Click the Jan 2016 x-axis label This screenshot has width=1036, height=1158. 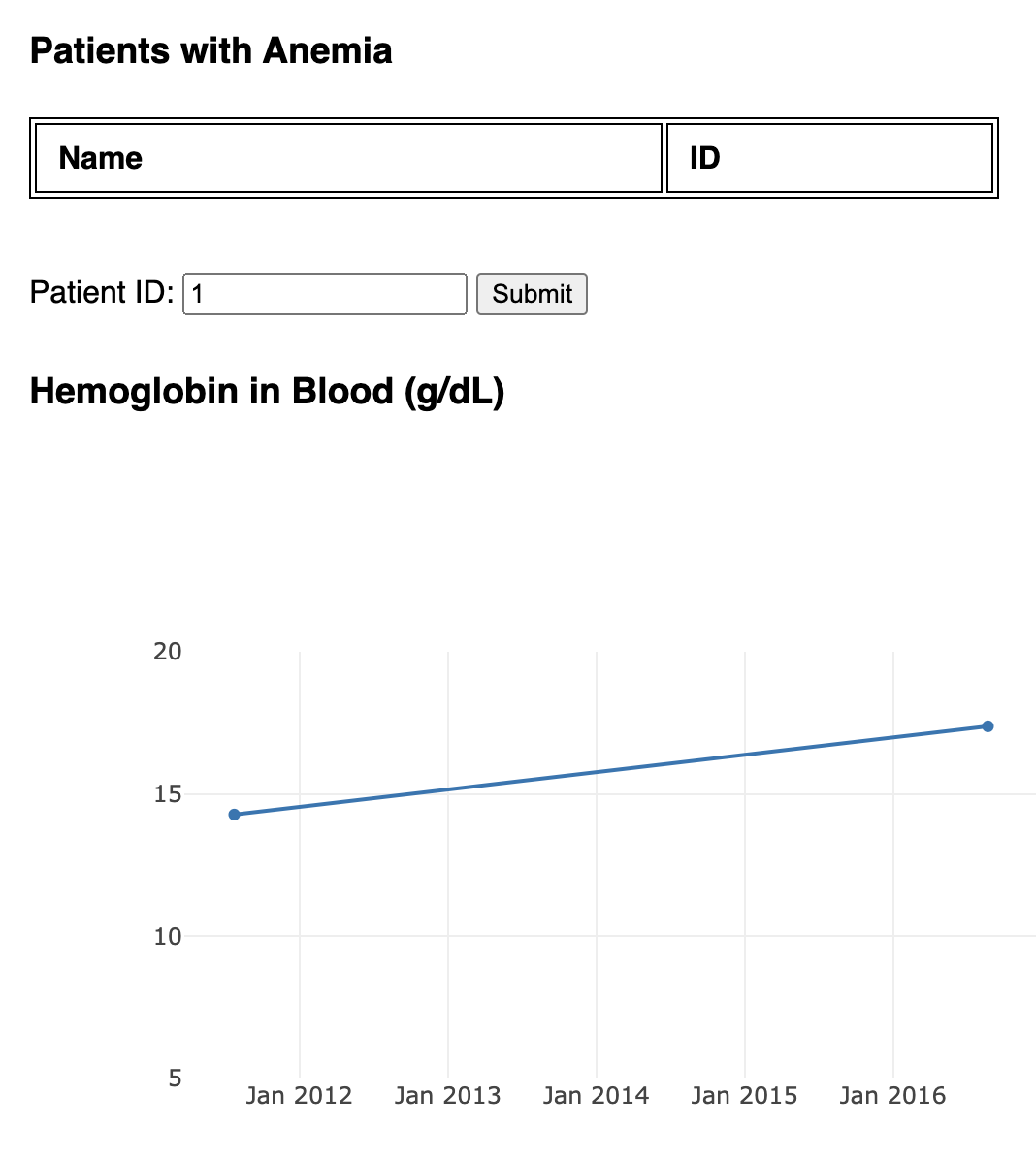pos(892,1096)
